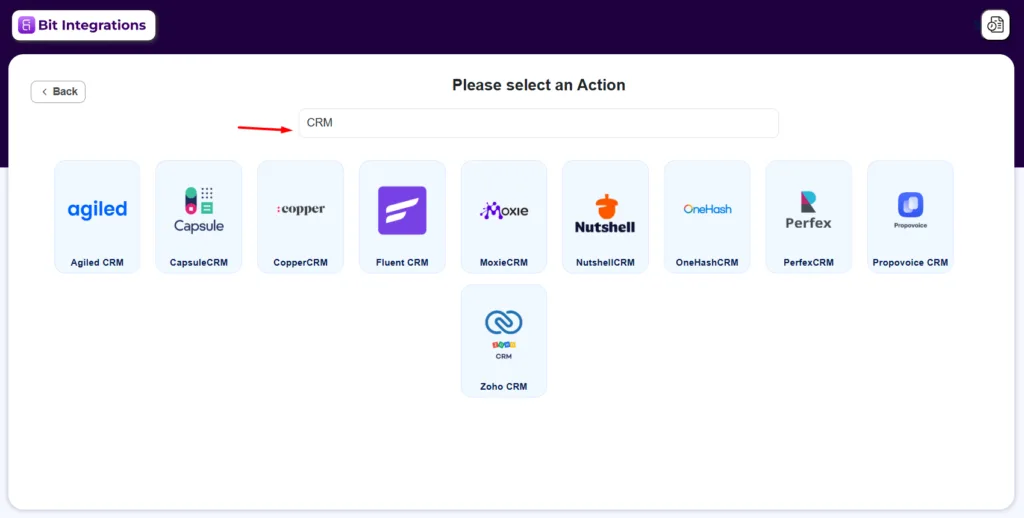Viewport: 1024px width, 518px height.
Task: Pick the Fluent CRM purple icon
Action: (402, 210)
